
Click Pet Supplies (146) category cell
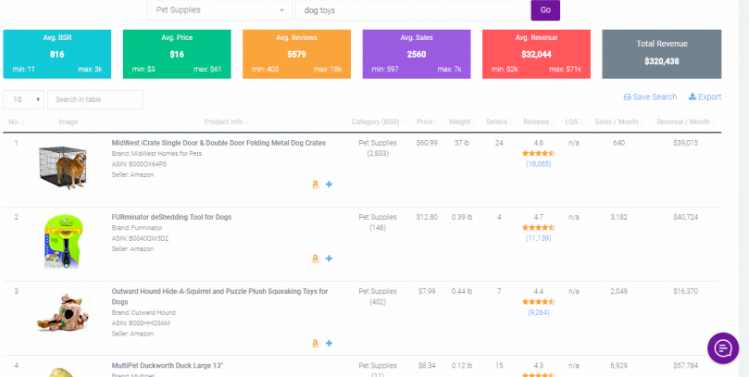377,222
